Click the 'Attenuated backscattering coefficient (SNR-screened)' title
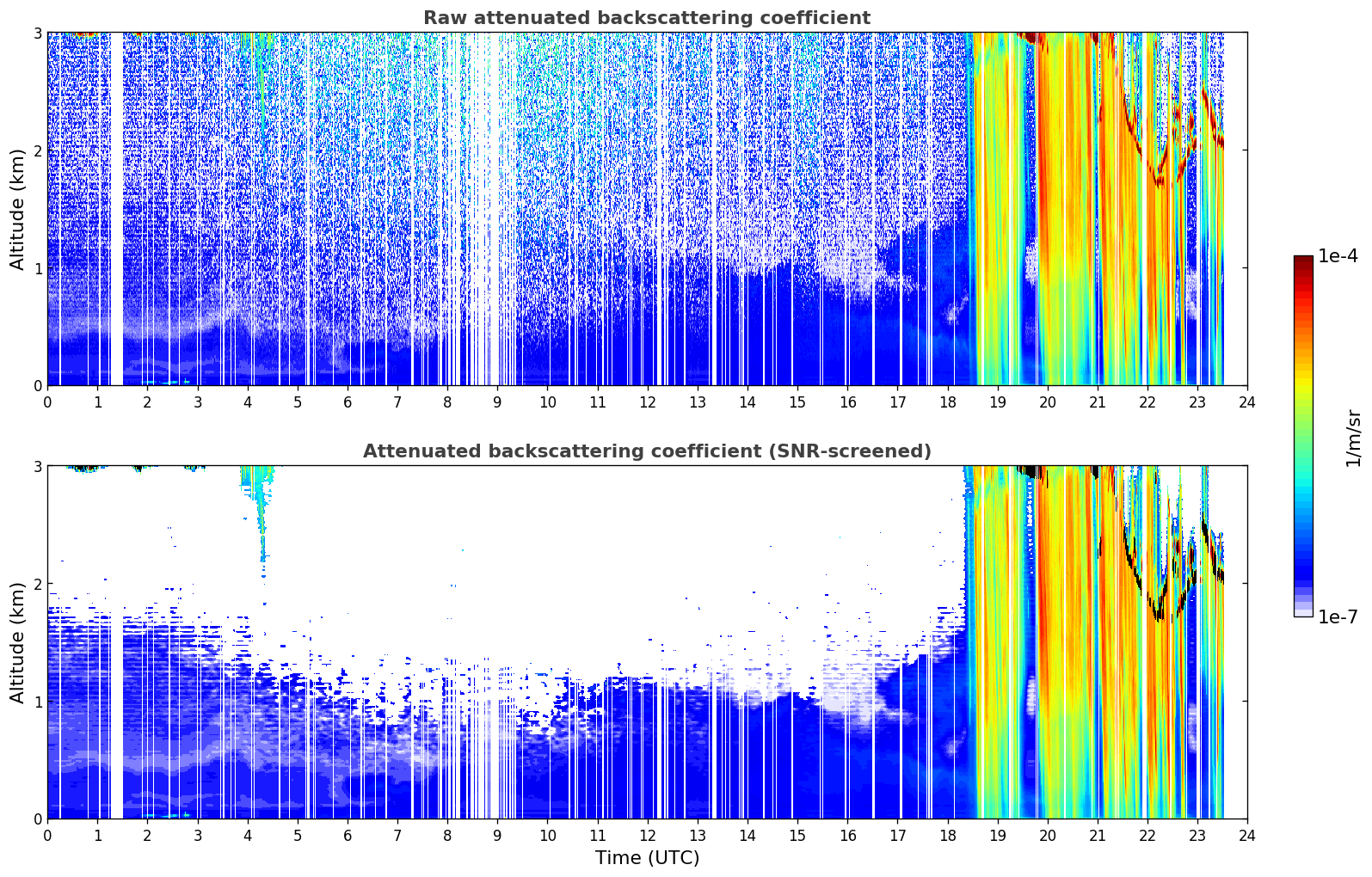 pyautogui.click(x=647, y=451)
